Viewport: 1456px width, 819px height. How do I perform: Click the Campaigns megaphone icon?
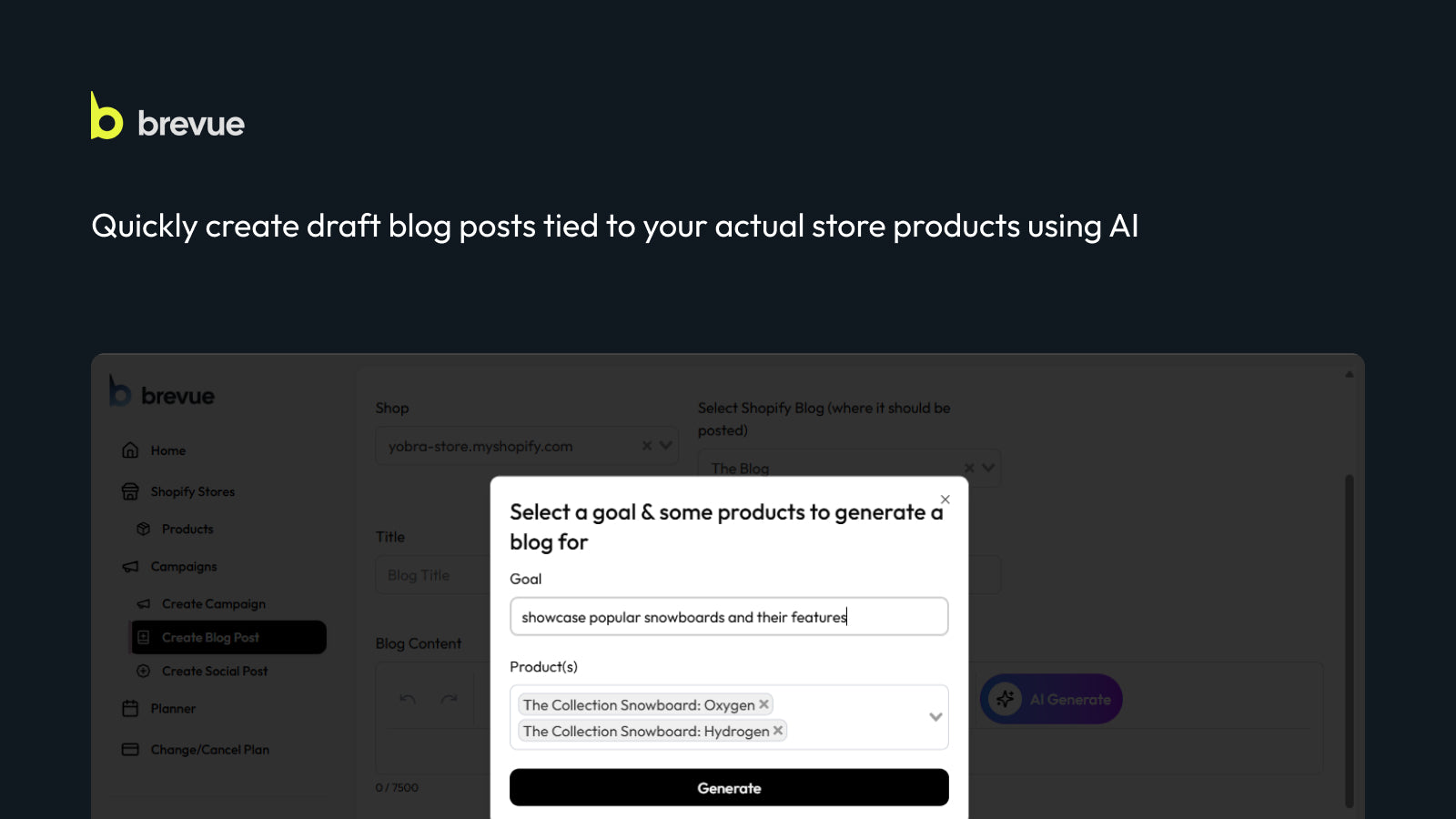tap(130, 566)
